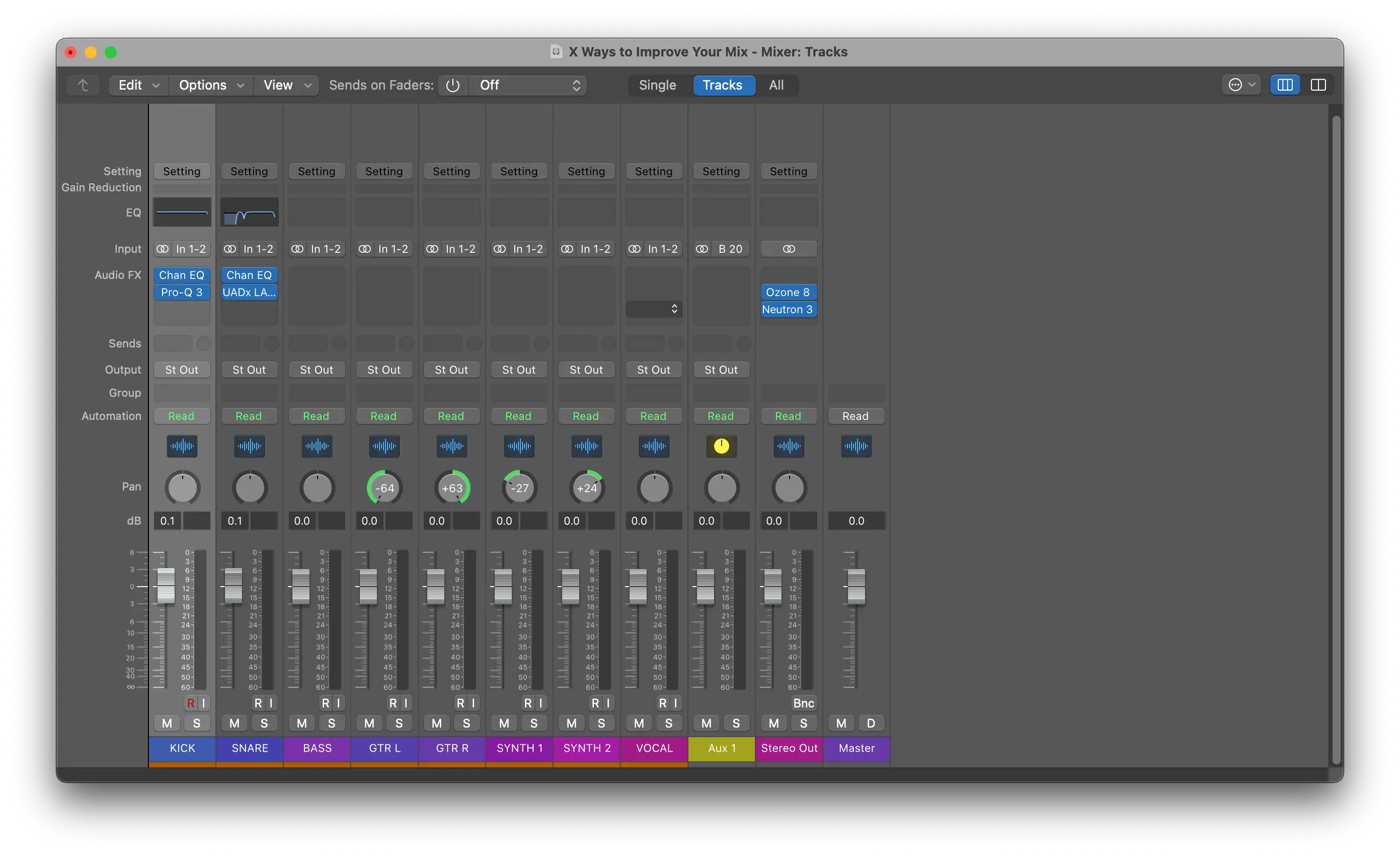The height and width of the screenshot is (857, 1400).
Task: Mute the BASS channel
Action: [x=302, y=724]
